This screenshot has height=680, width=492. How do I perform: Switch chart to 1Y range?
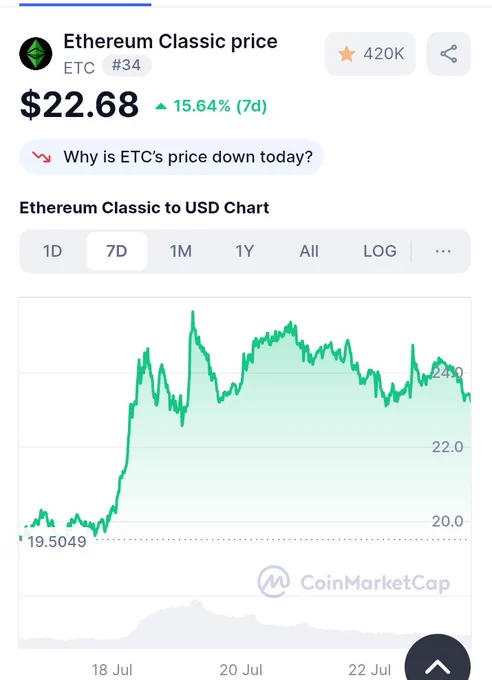244,251
